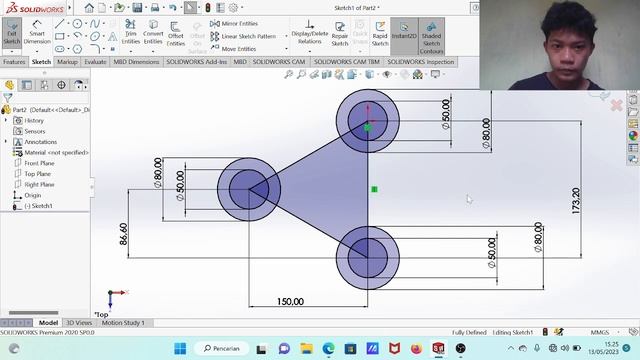This screenshot has height=360, width=640.
Task: Click the Repair Sketch tool
Action: [x=340, y=33]
